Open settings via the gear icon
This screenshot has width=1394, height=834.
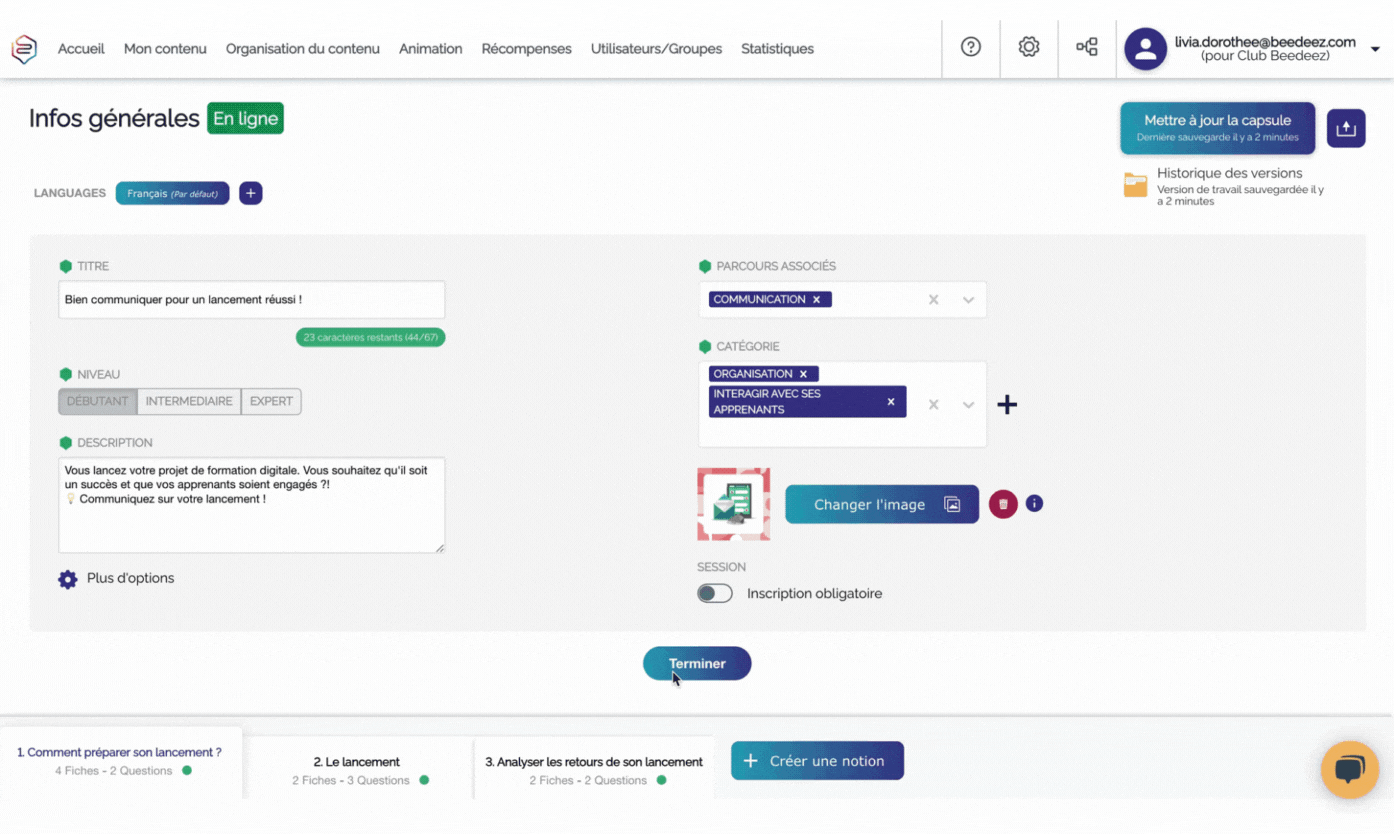tap(1028, 47)
